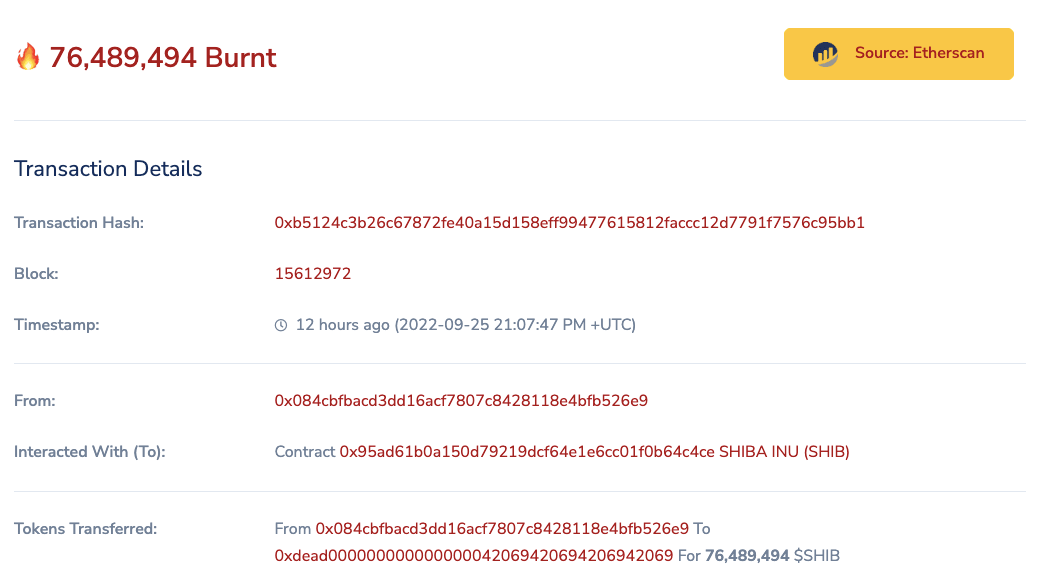Select the 76,489,494 Burnt heading
The height and width of the screenshot is (587, 1039).
pos(164,58)
